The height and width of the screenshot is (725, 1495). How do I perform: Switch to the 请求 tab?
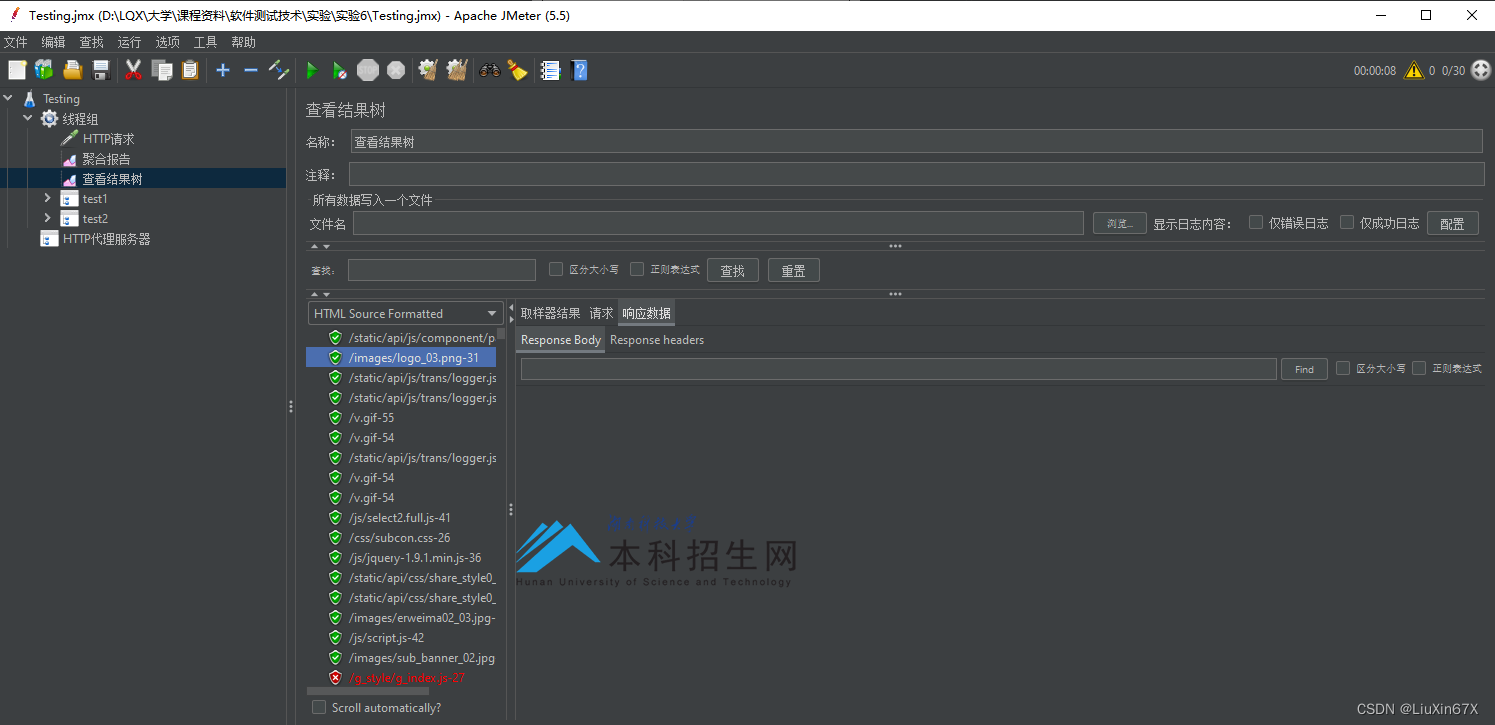(x=601, y=313)
